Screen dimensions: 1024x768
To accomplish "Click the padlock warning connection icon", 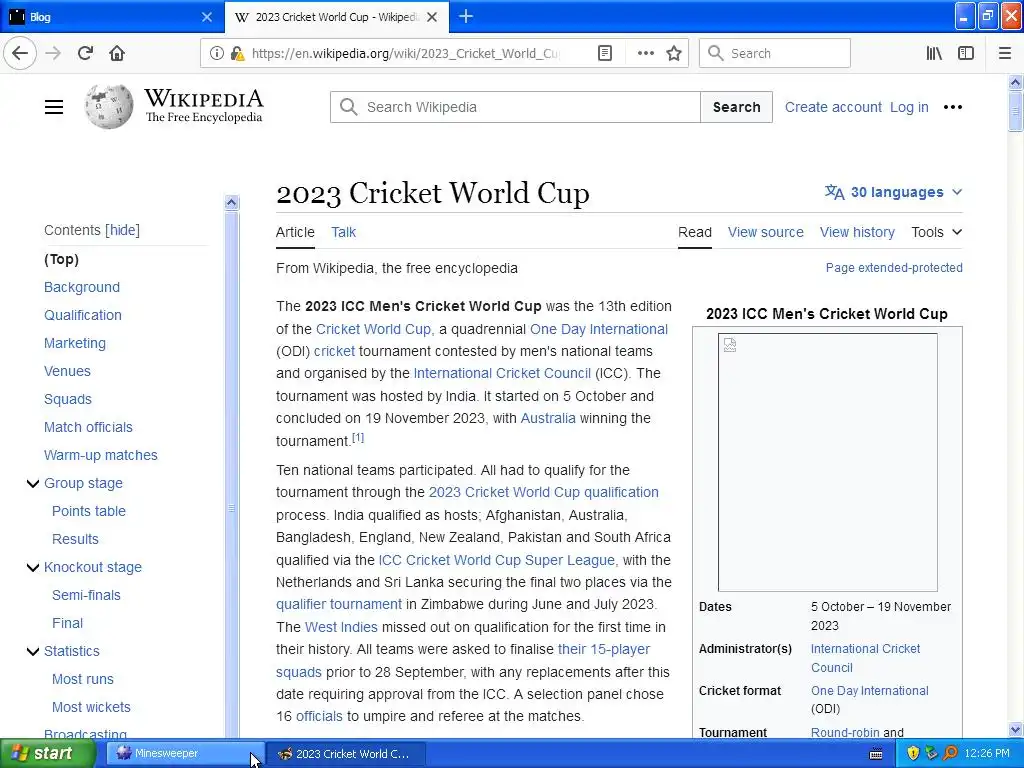I will tap(238, 54).
